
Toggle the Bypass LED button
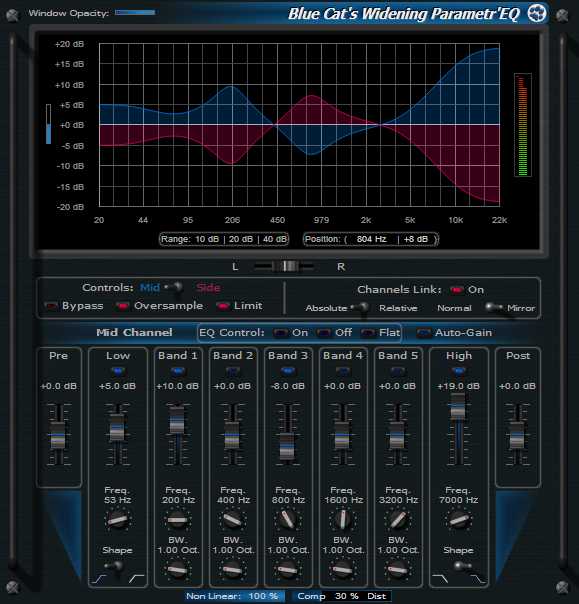51,306
